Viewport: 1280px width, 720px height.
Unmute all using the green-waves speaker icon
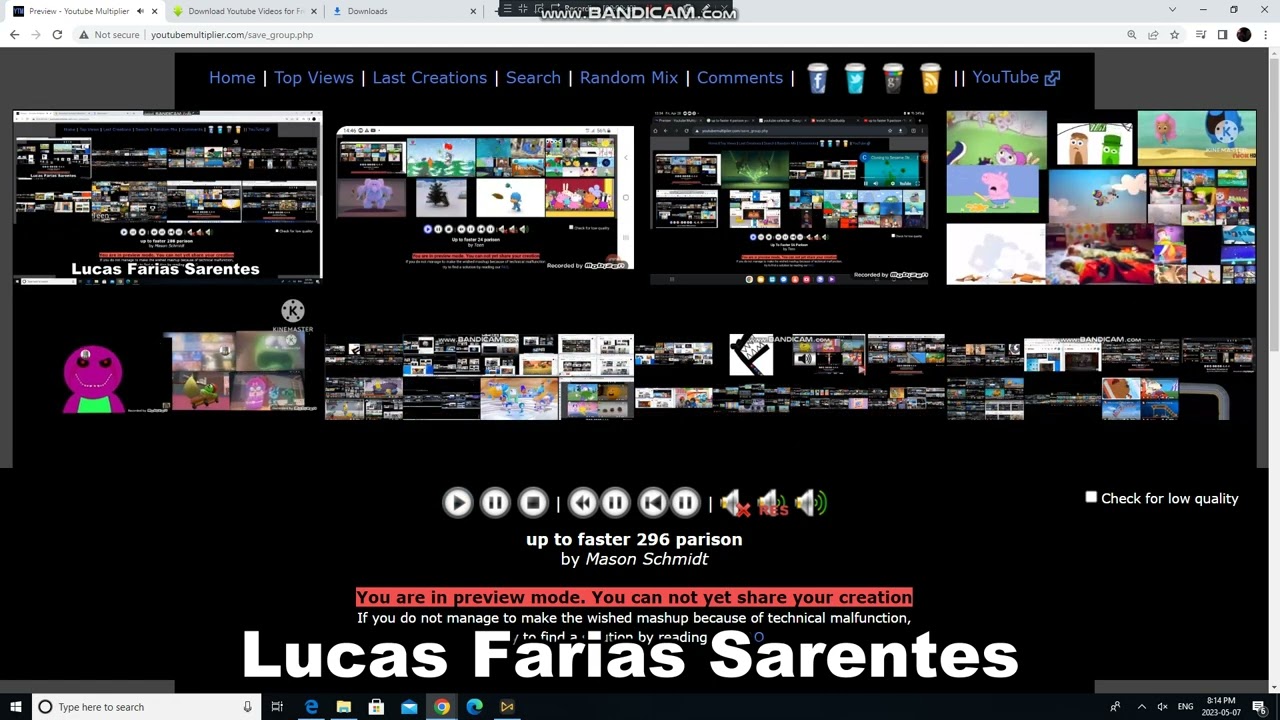point(811,503)
